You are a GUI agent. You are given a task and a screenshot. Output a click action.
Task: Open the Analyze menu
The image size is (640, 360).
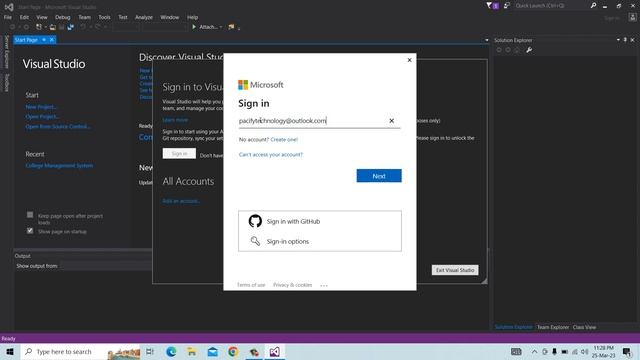point(144,17)
